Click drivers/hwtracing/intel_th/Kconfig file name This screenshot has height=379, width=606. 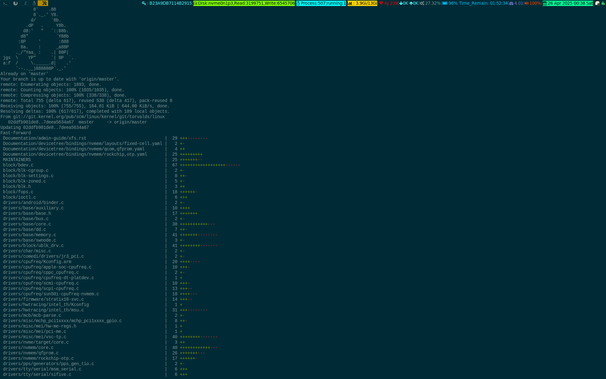tap(46, 305)
